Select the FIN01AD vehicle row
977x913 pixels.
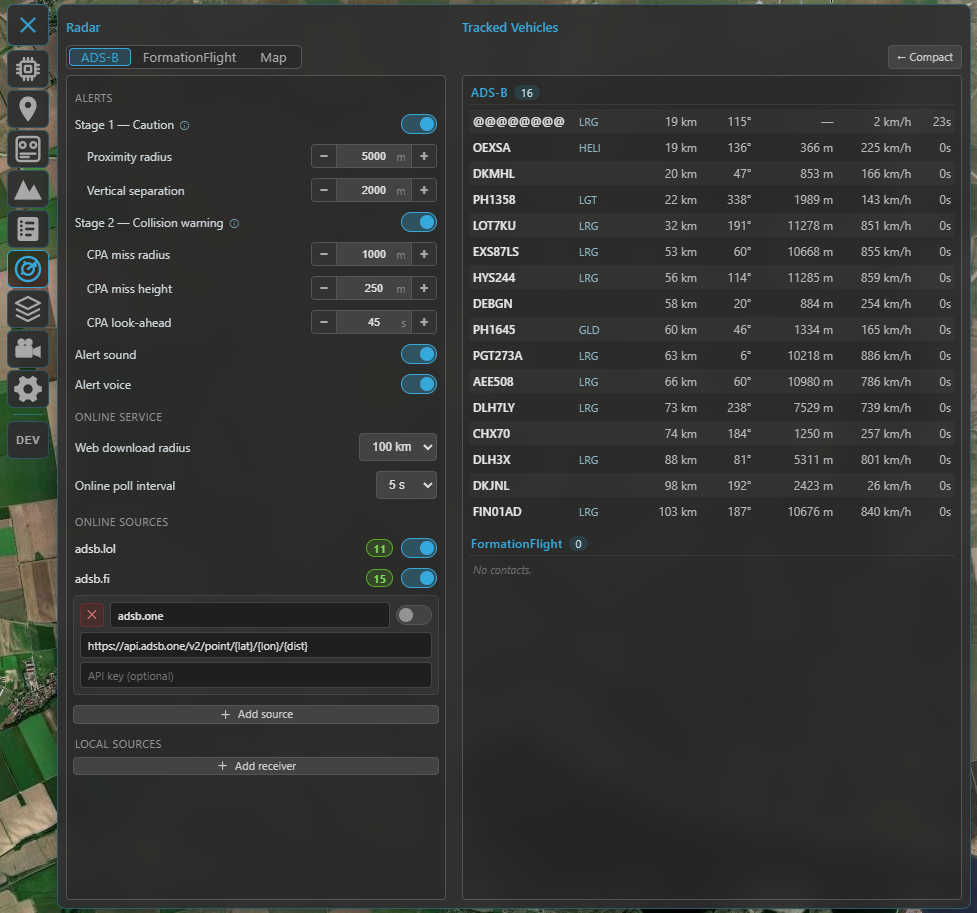coord(712,512)
